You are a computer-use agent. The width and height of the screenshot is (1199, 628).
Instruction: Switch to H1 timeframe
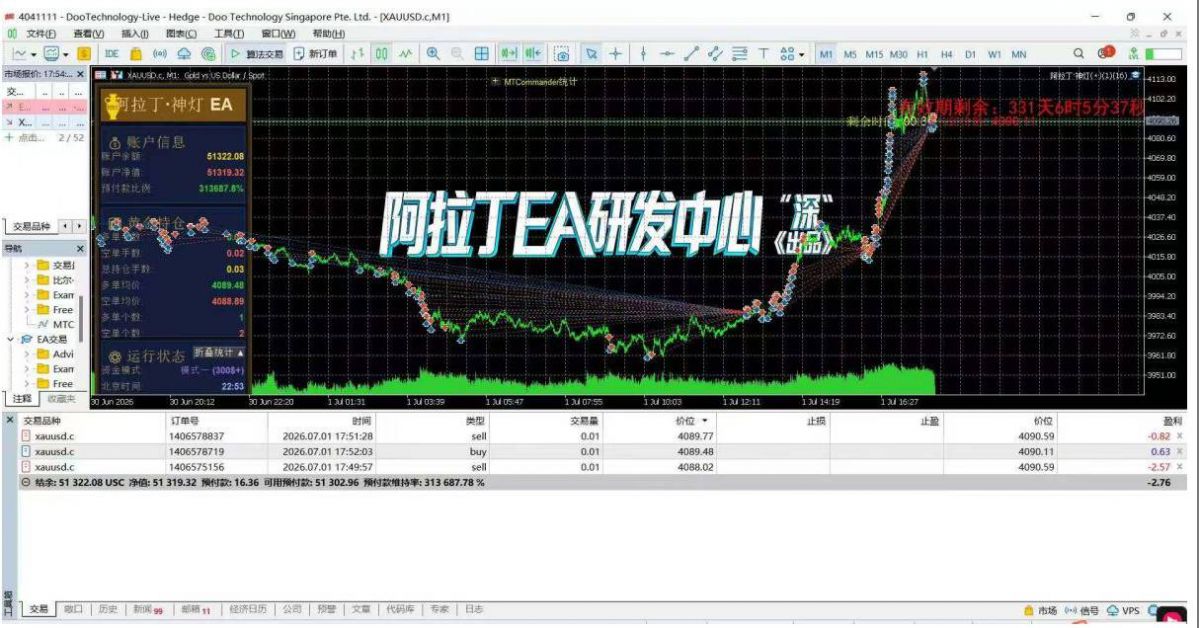pos(922,54)
